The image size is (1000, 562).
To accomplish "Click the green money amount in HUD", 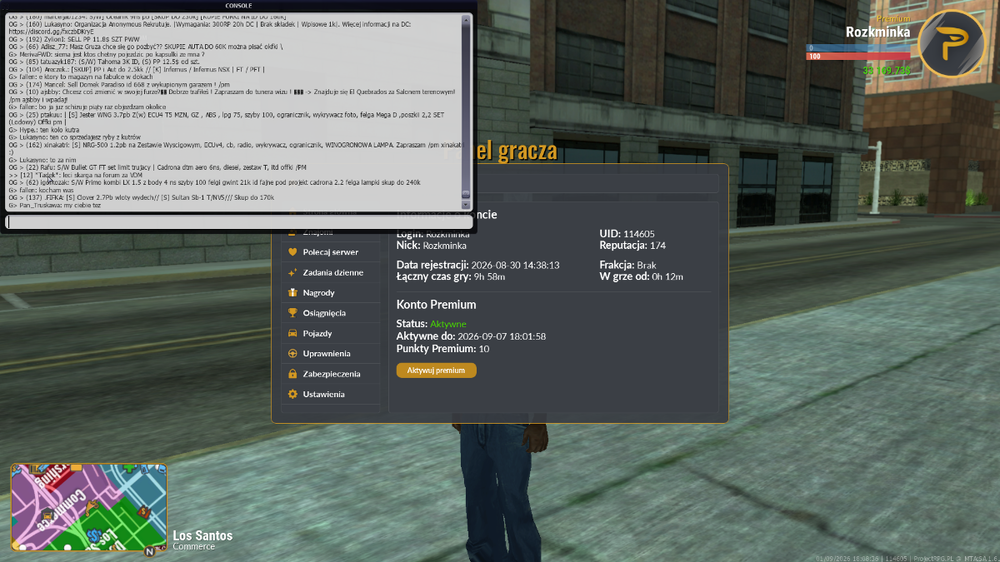I will 886,70.
